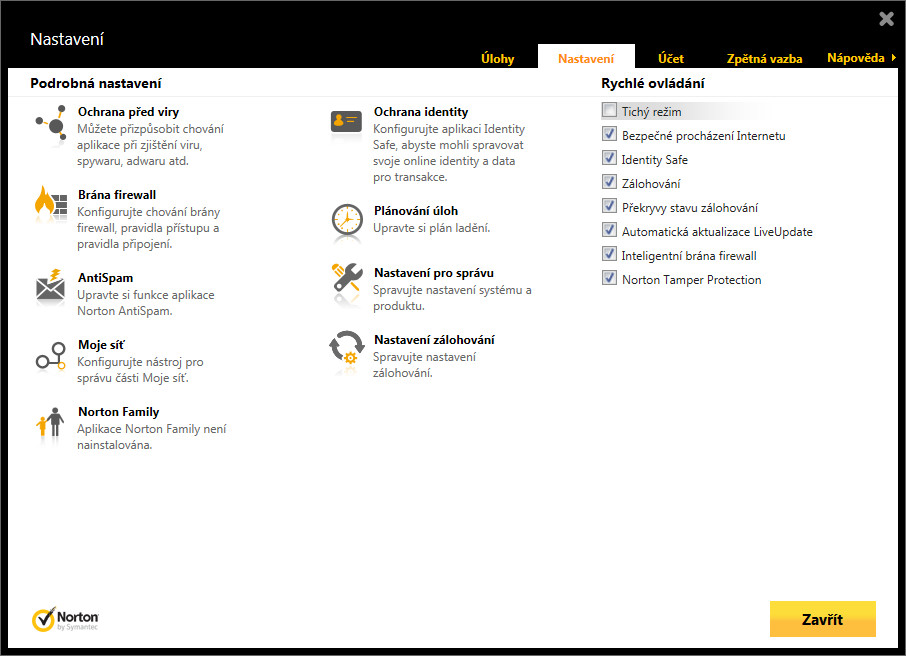This screenshot has height=656, width=906.
Task: Select the Nastavení tab
Action: [x=586, y=58]
